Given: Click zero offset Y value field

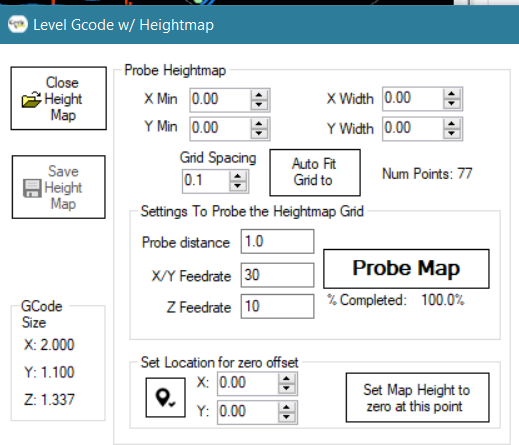Looking at the screenshot, I should pyautogui.click(x=248, y=412).
